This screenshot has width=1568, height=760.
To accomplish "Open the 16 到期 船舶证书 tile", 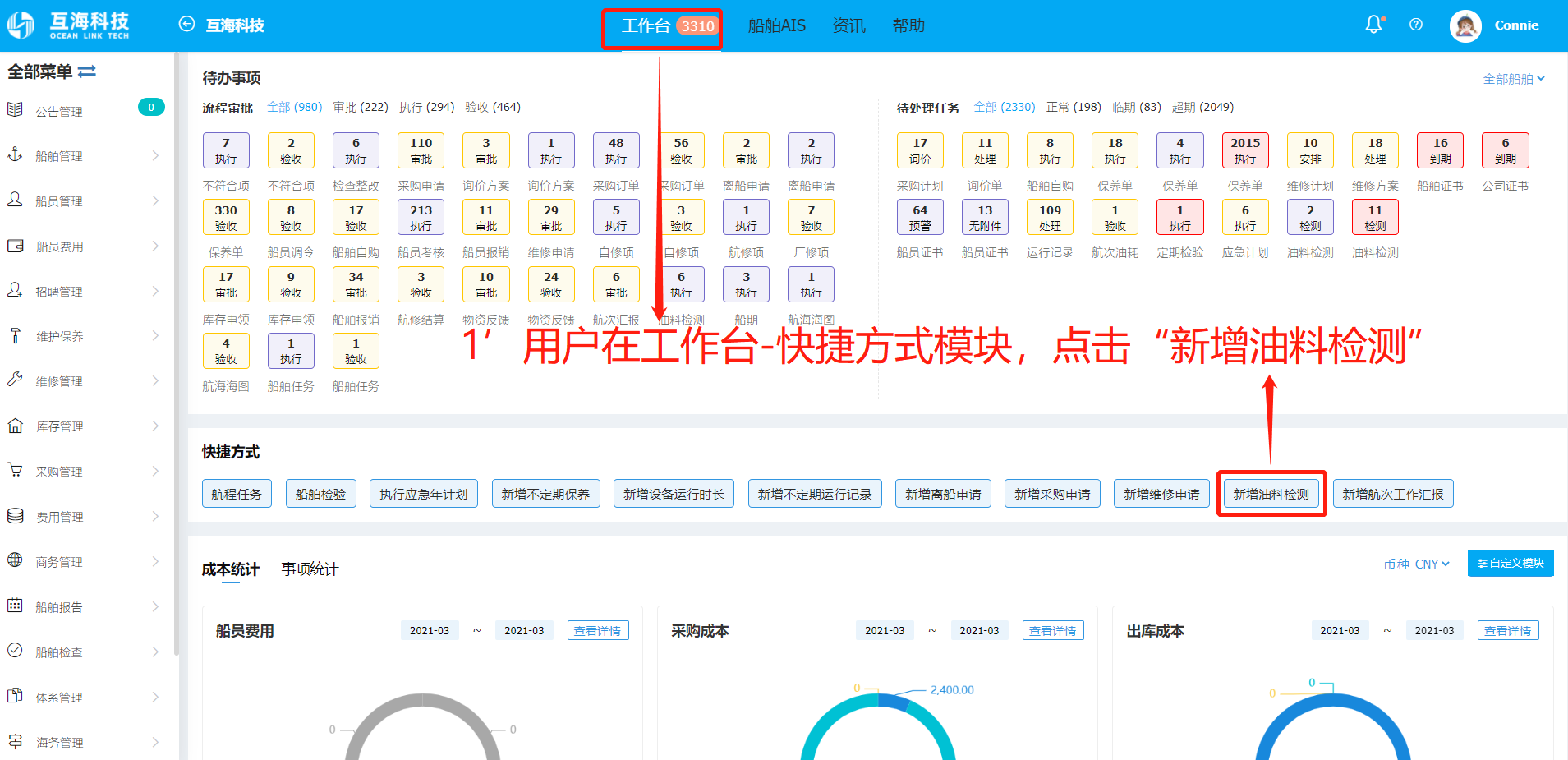I will pyautogui.click(x=1441, y=150).
